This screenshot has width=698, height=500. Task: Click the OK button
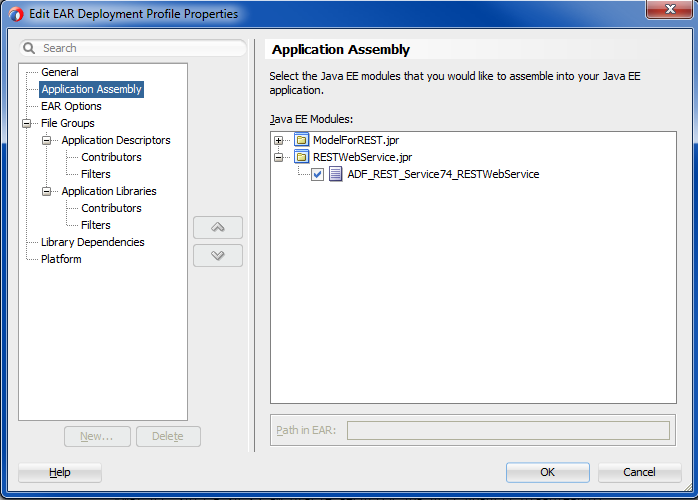(x=548, y=472)
